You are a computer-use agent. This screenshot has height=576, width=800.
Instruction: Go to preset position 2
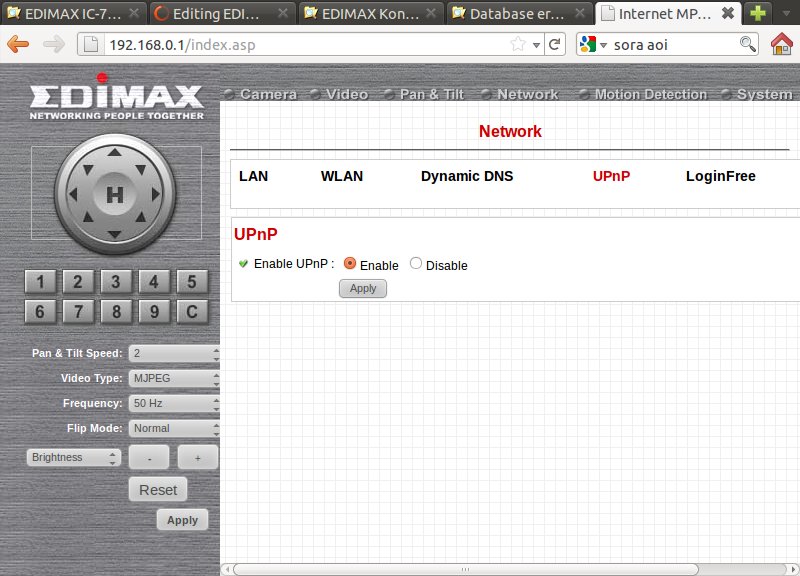(x=78, y=282)
